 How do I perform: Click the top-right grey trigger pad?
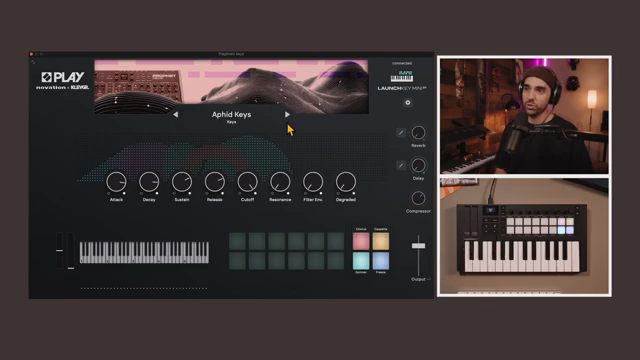[336, 241]
